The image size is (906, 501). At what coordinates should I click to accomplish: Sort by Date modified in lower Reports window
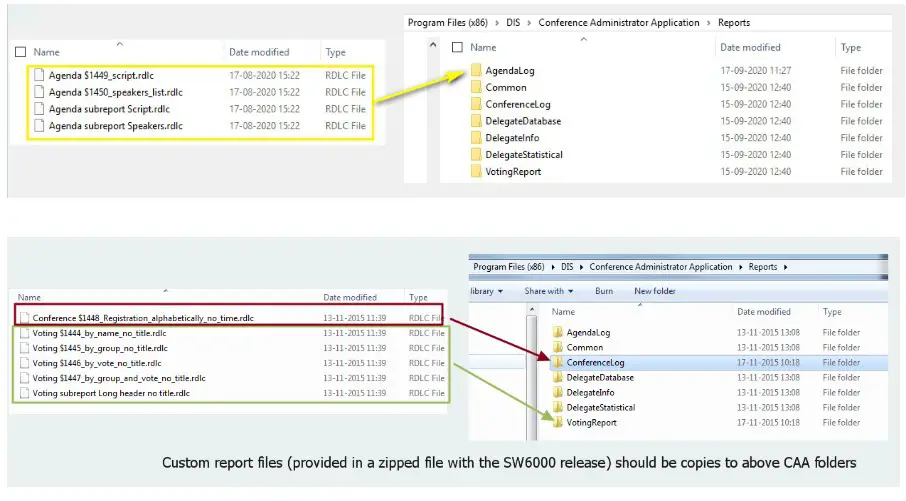click(763, 311)
